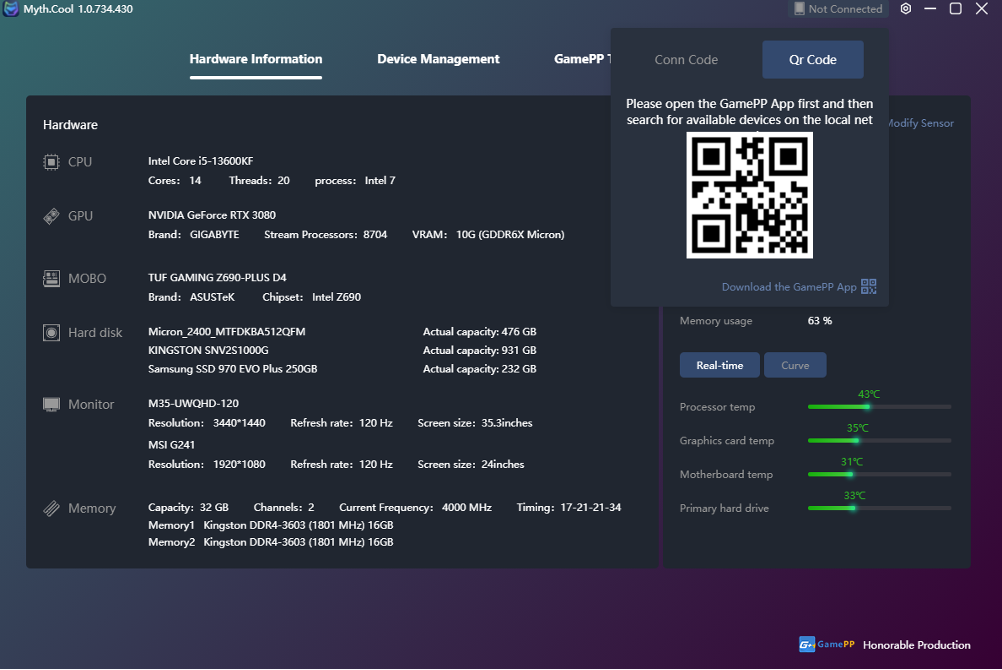
Task: Click the 43℃ processor temperature reading
Action: pos(868,394)
